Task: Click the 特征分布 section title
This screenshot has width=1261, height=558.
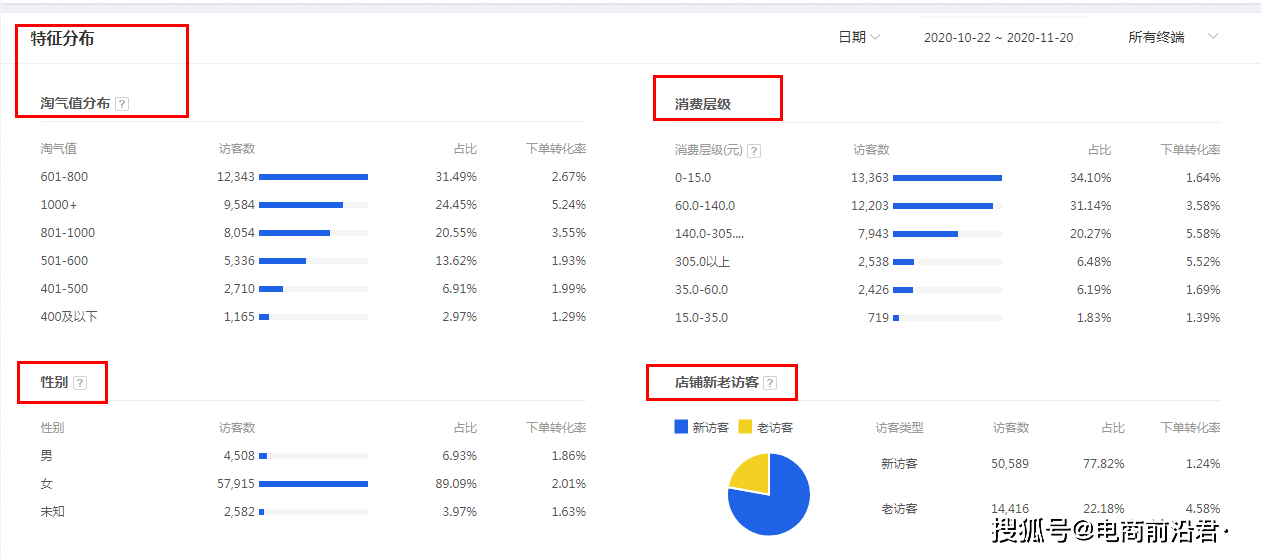Action: coord(62,38)
